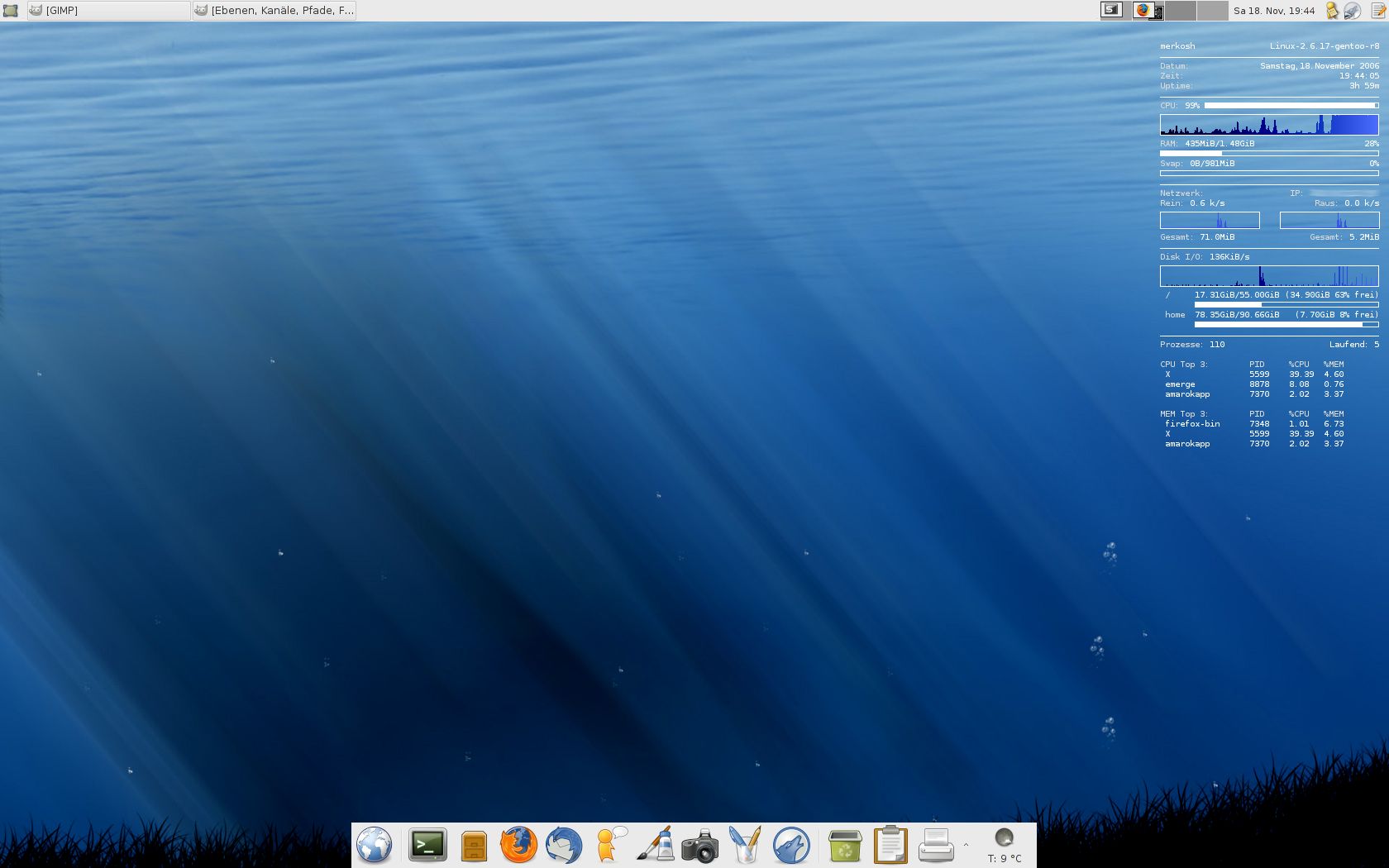Click the 'Rein: 0.6 k/s' download rate
1389x868 pixels.
point(1192,203)
